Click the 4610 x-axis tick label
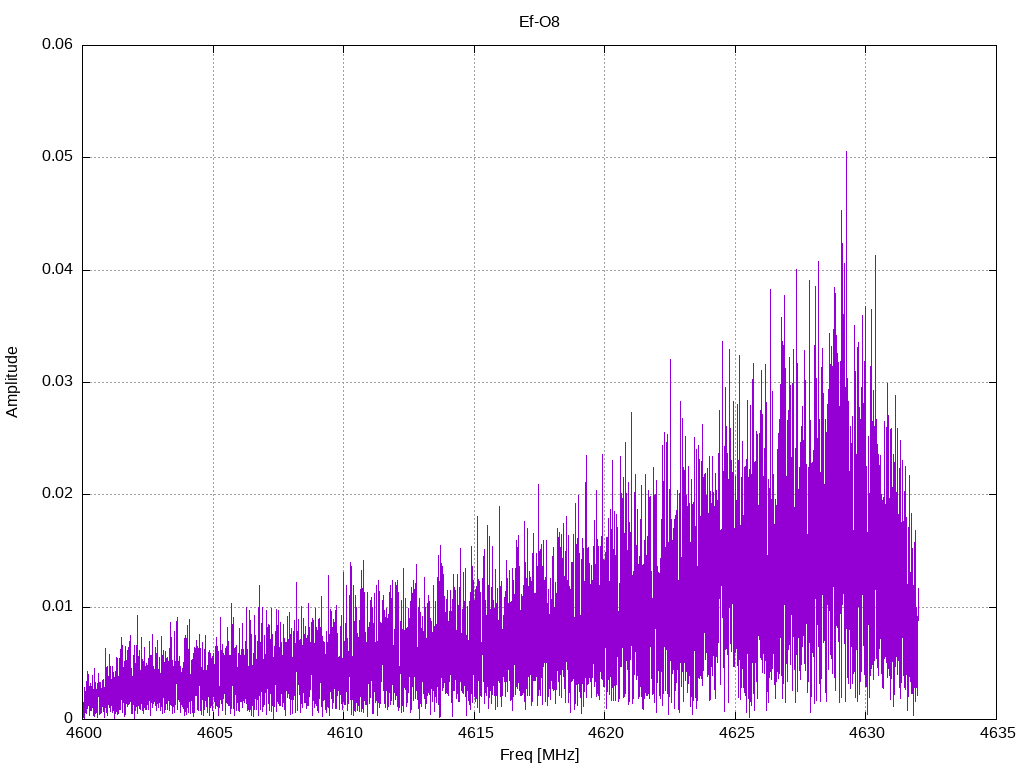This screenshot has width=1024, height=768. tap(344, 733)
